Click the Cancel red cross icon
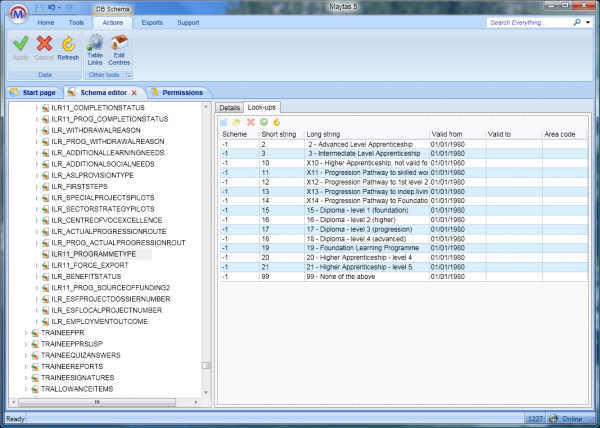Screen dimensions: 600x428 click(x=44, y=43)
